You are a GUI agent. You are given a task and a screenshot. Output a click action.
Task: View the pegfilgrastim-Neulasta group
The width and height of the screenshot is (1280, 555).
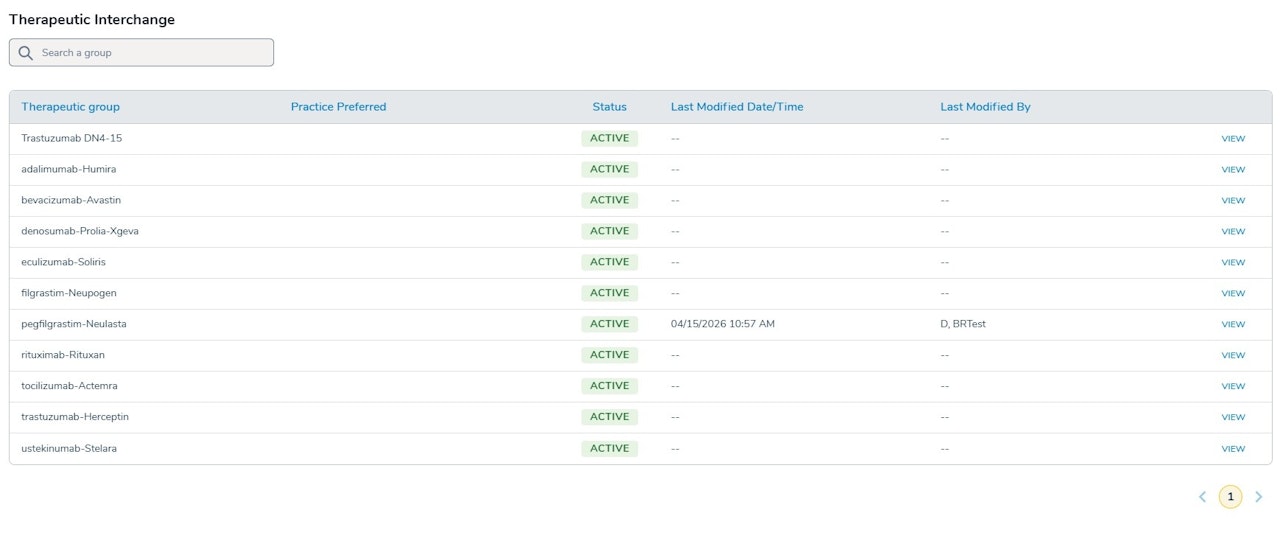(x=1233, y=324)
